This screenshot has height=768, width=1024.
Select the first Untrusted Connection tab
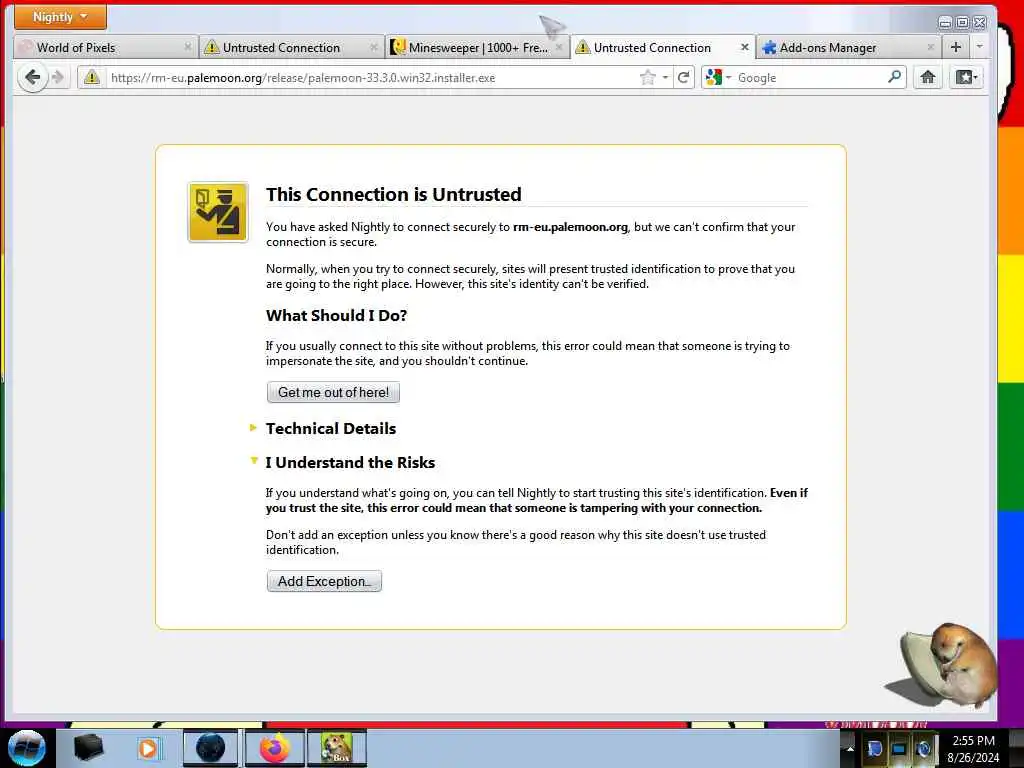point(291,47)
